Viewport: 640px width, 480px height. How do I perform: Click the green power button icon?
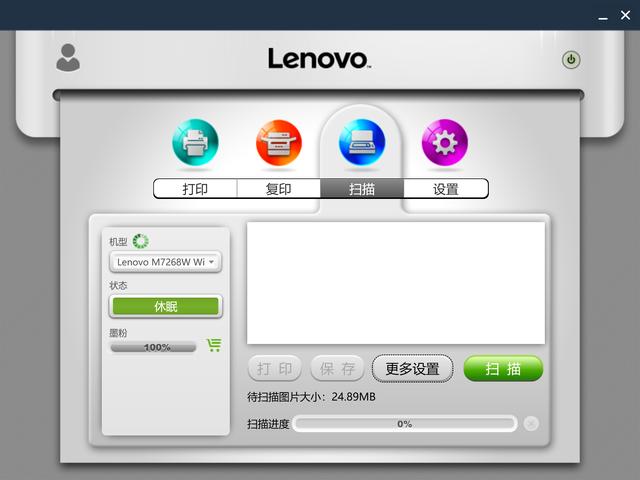571,60
